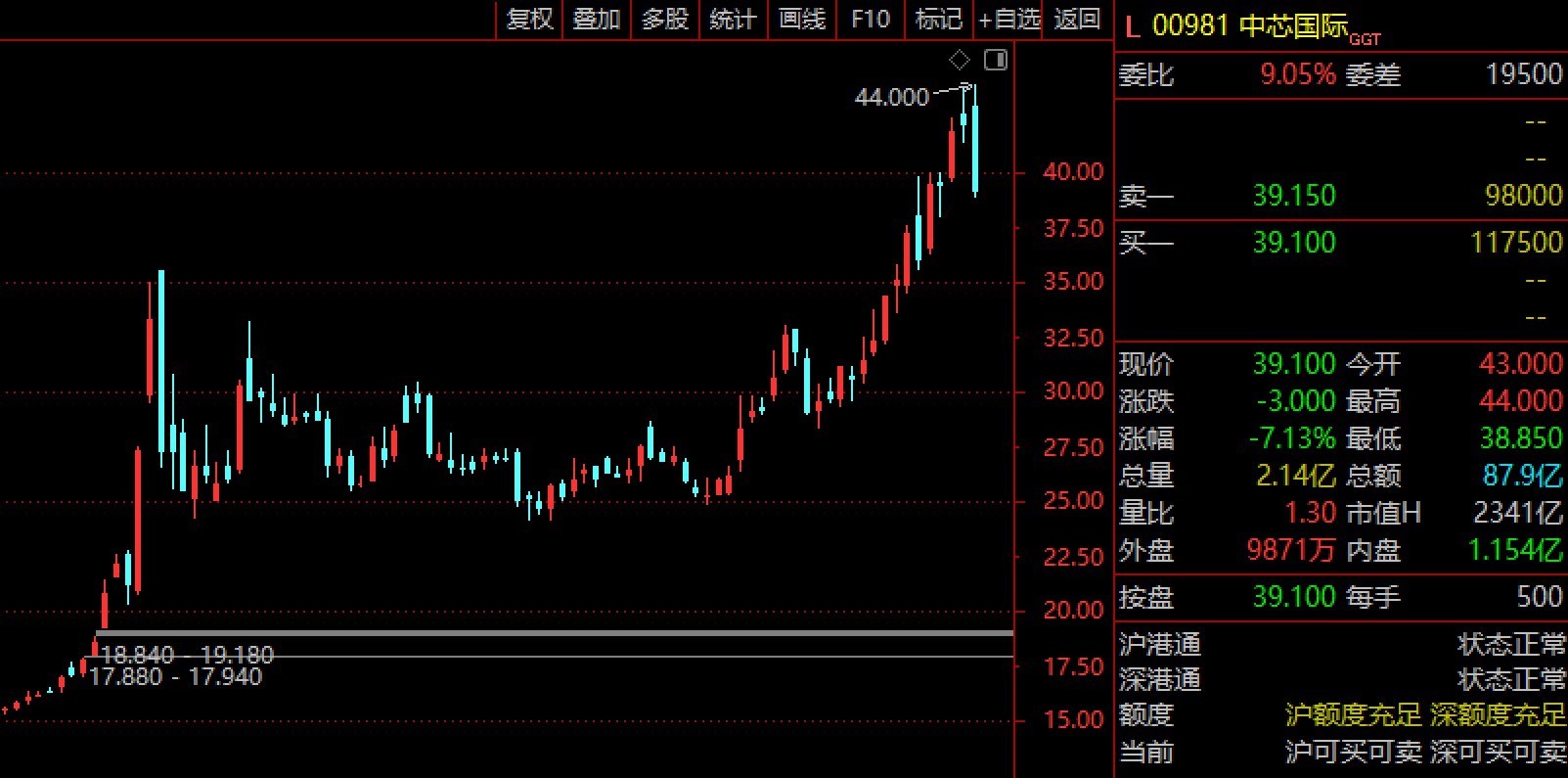Open the 统计 statistics tool
This screenshot has width=1568, height=778.
pyautogui.click(x=733, y=20)
